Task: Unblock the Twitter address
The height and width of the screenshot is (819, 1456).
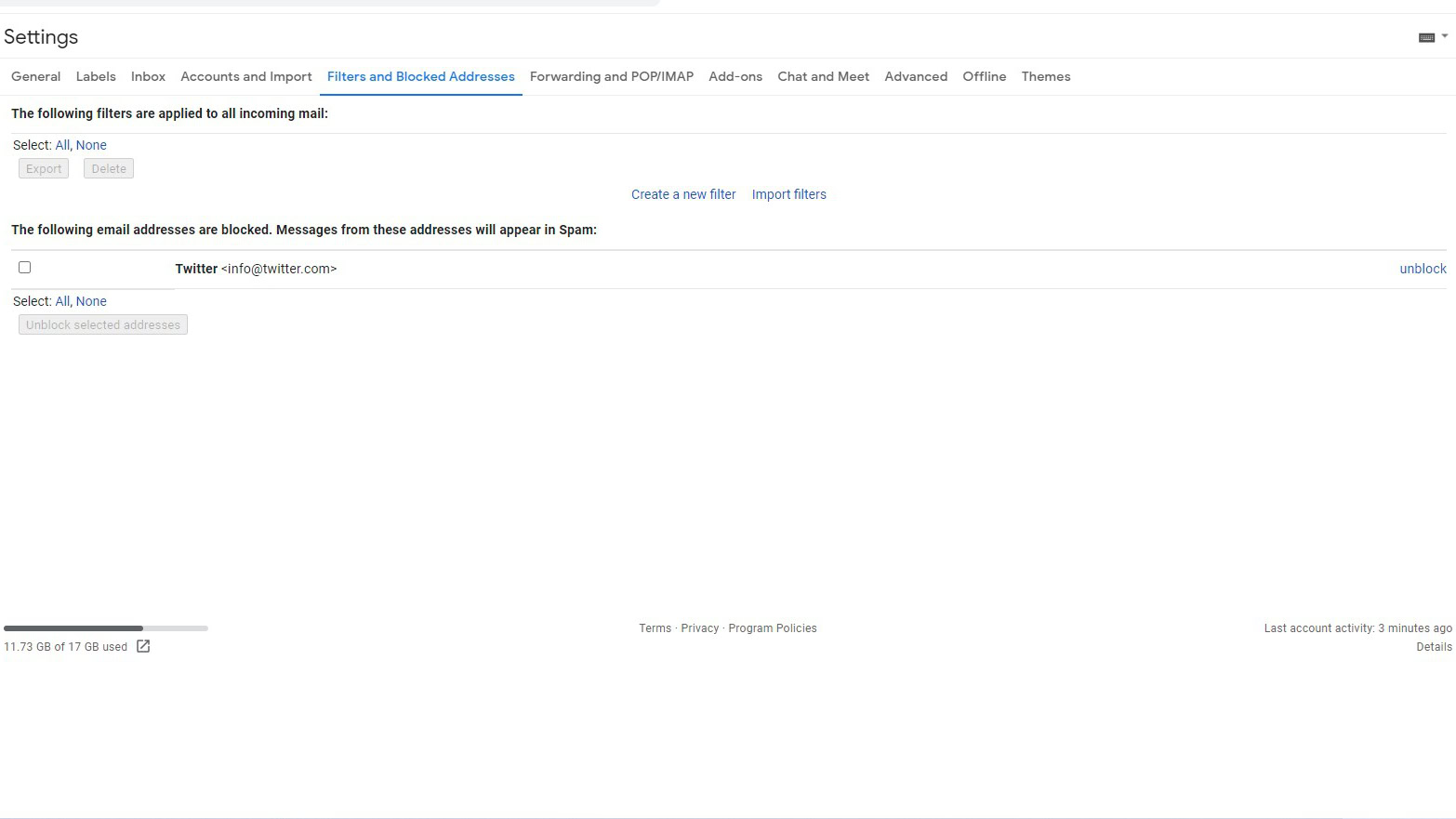Action: click(x=1423, y=269)
